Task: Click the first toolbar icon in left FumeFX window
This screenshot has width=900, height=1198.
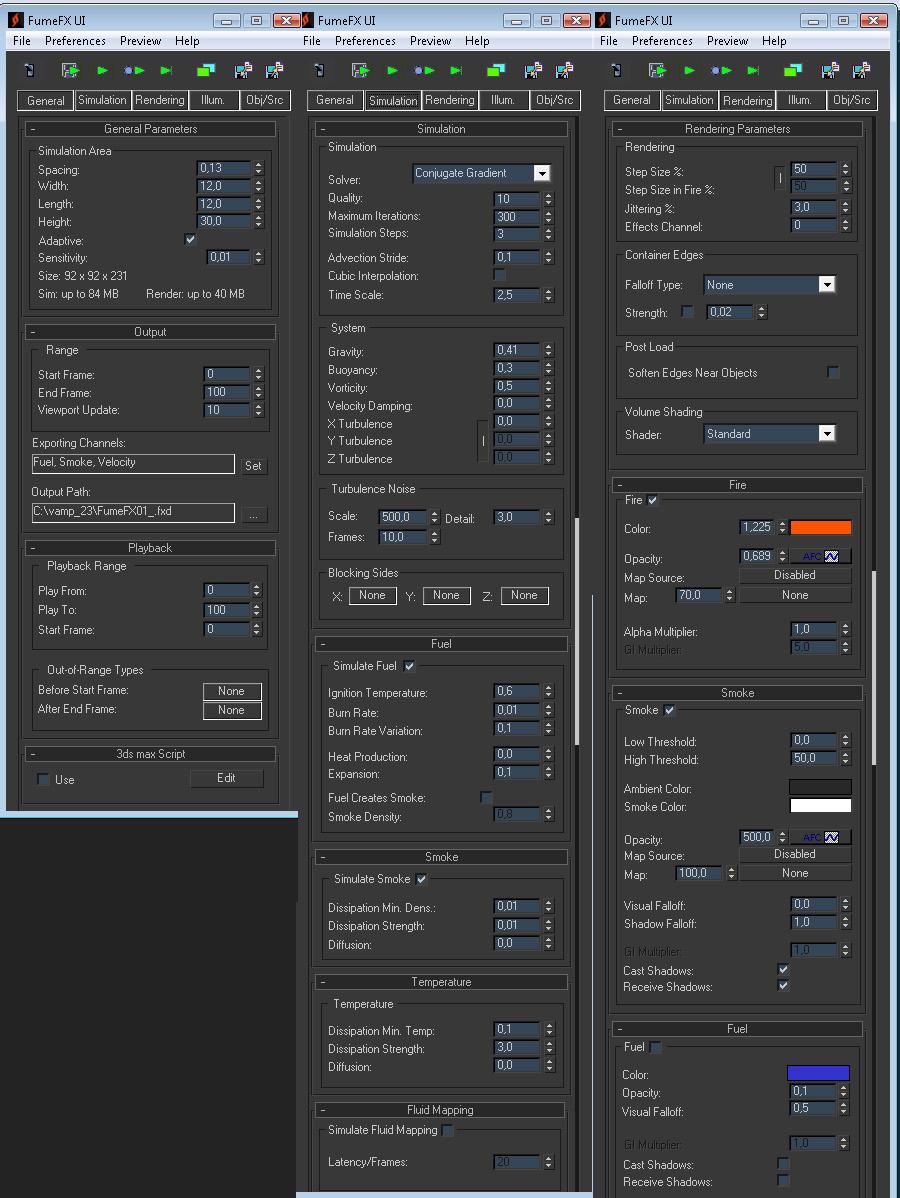Action: [x=29, y=70]
